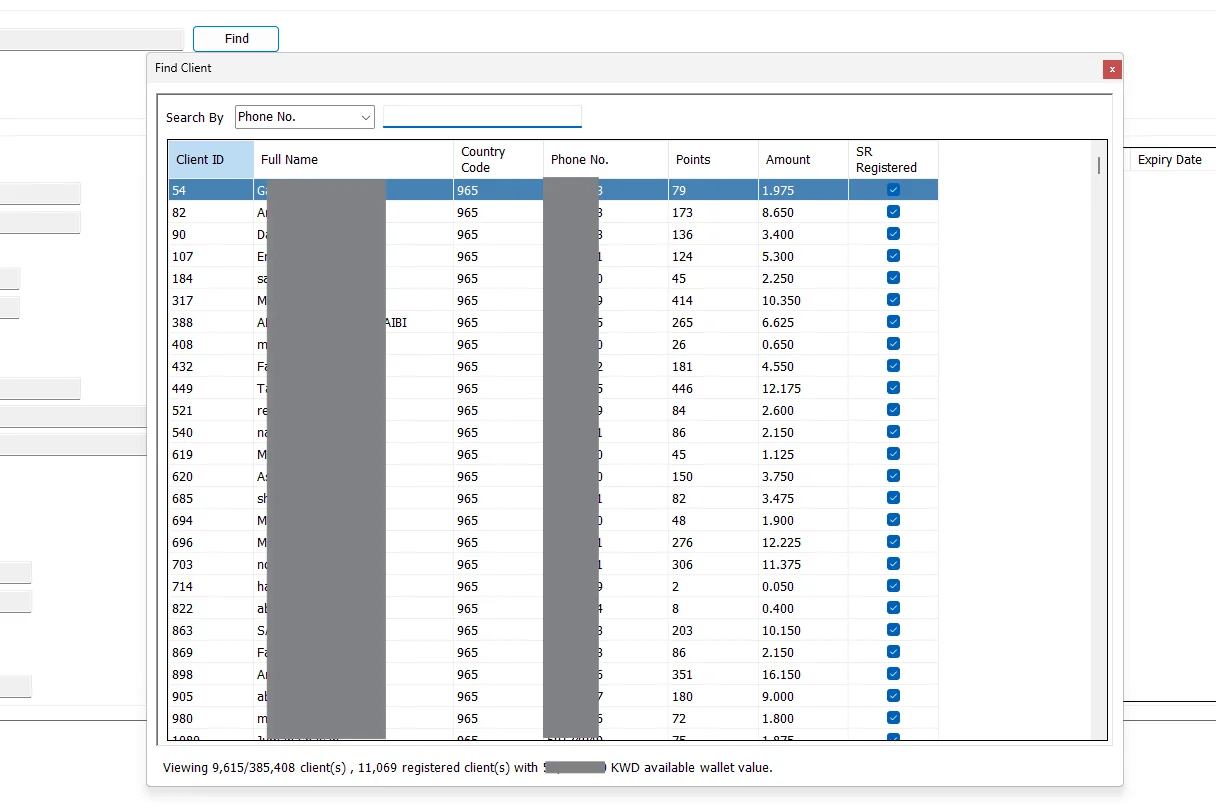Viewport: 1216px width, 808px height.
Task: Click the Find button behind the dialog
Action: (236, 39)
